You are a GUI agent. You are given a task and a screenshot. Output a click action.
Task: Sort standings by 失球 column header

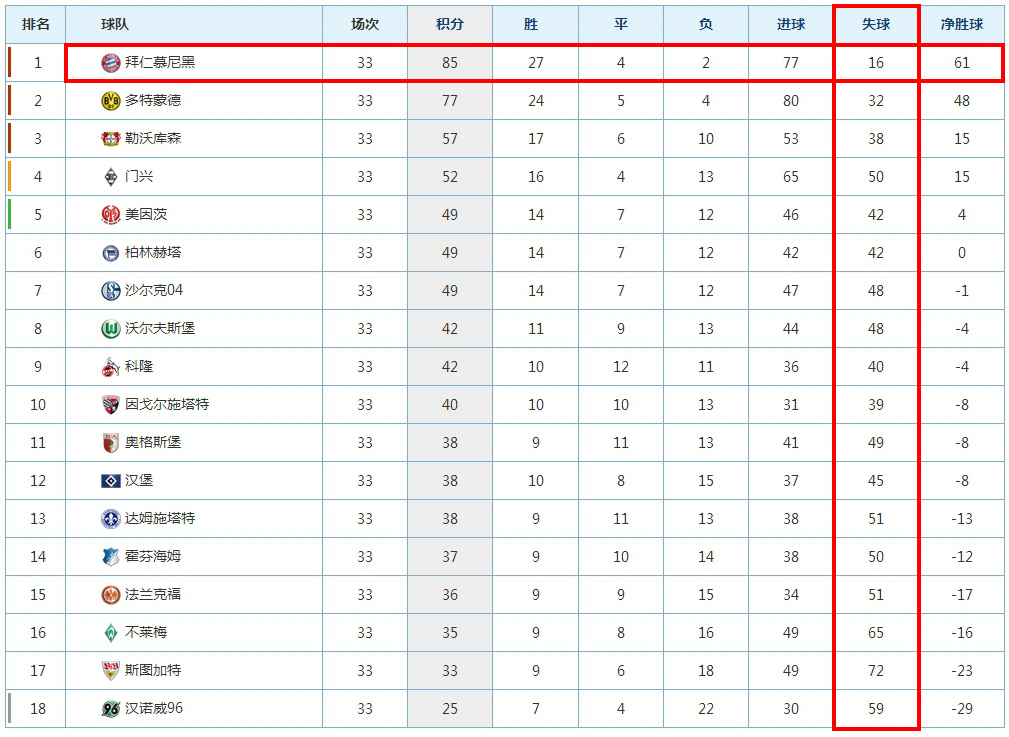[x=876, y=24]
